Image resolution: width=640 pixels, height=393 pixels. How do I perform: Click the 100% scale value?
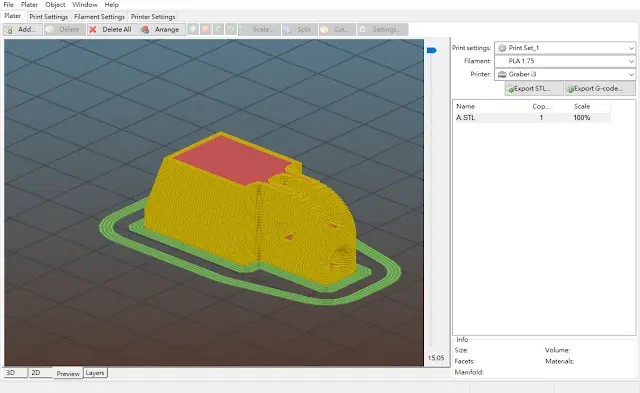[582, 118]
